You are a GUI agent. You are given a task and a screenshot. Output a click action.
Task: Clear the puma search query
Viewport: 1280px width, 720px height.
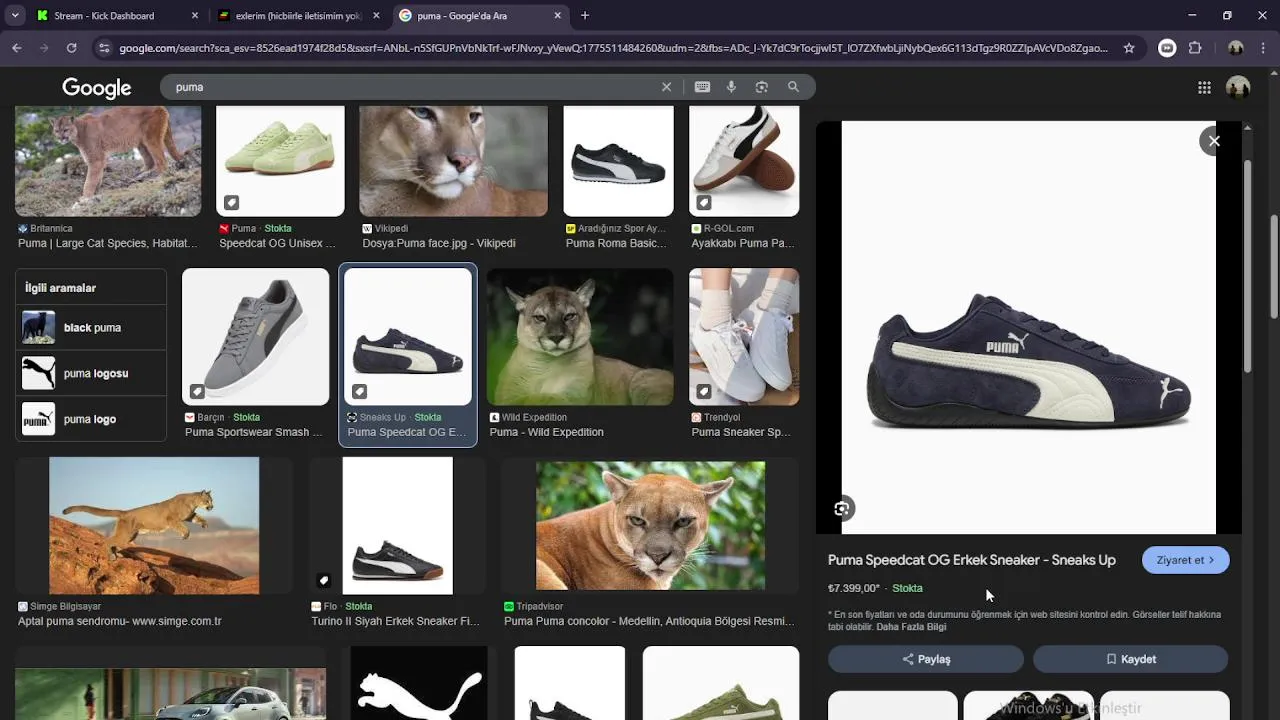[667, 87]
